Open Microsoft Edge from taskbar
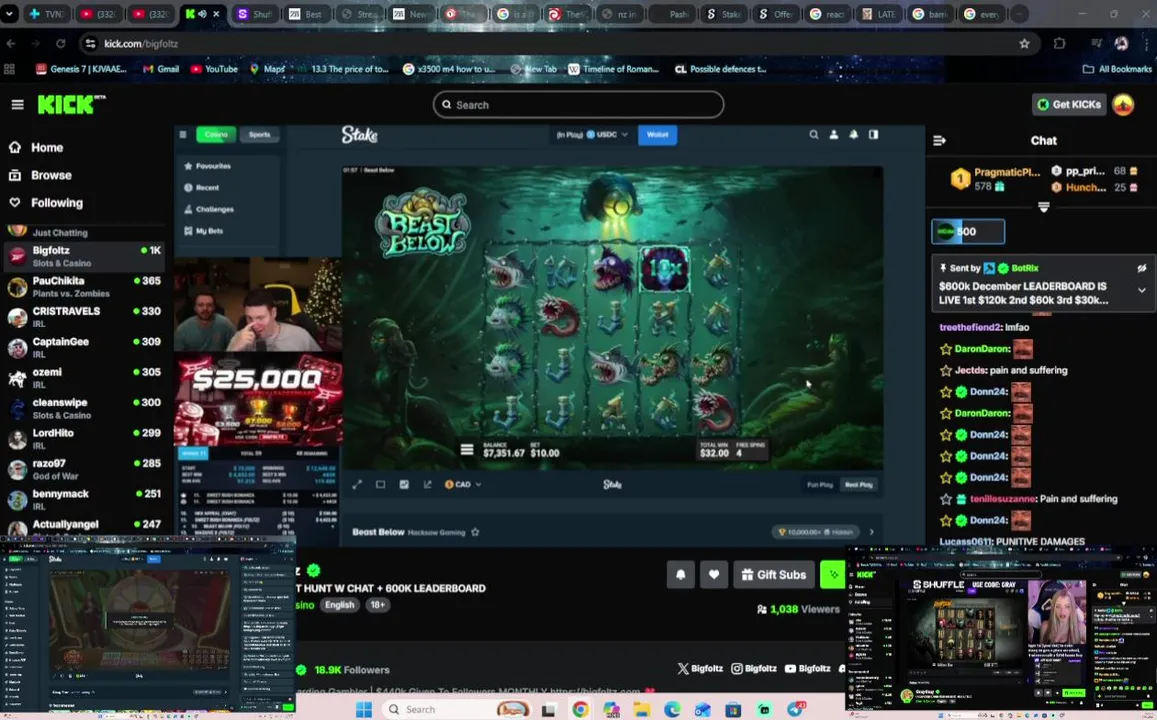1157x720 pixels. [671, 710]
